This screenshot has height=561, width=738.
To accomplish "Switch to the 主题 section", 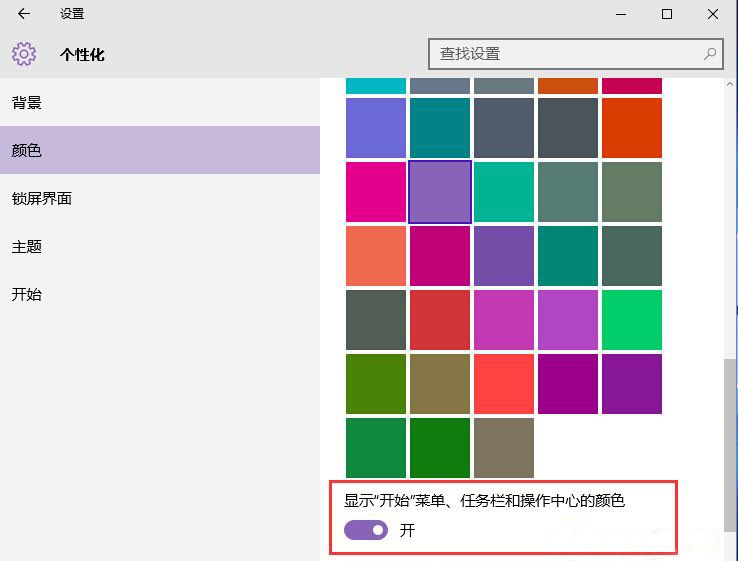I will (27, 247).
